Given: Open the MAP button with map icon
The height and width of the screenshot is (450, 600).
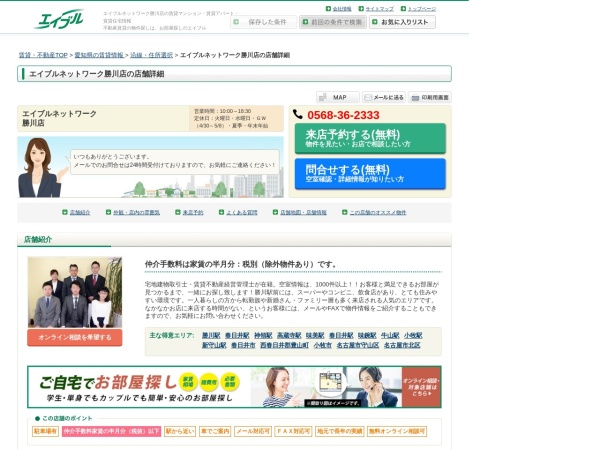Looking at the screenshot, I should [x=338, y=97].
